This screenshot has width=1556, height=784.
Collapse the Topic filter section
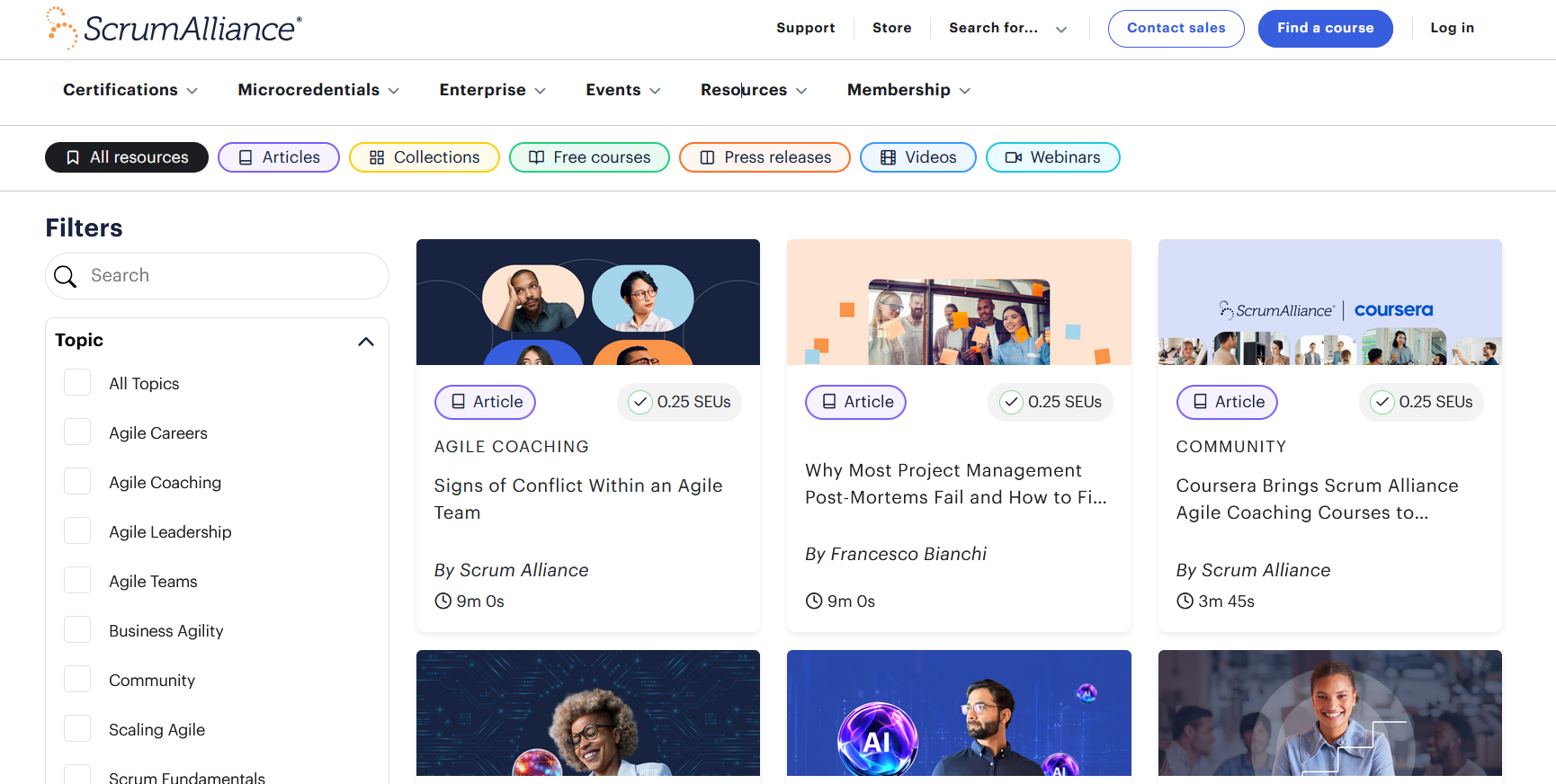pos(366,341)
